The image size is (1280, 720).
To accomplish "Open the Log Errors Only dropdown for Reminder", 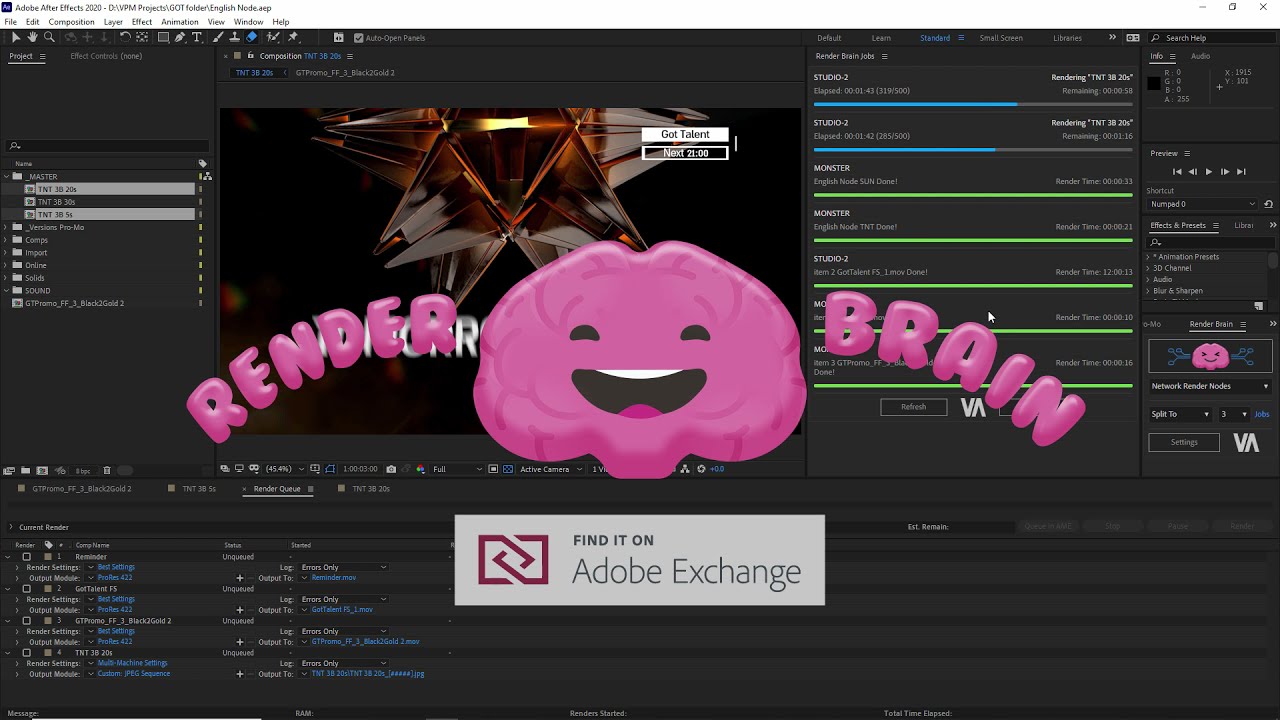I will (343, 567).
